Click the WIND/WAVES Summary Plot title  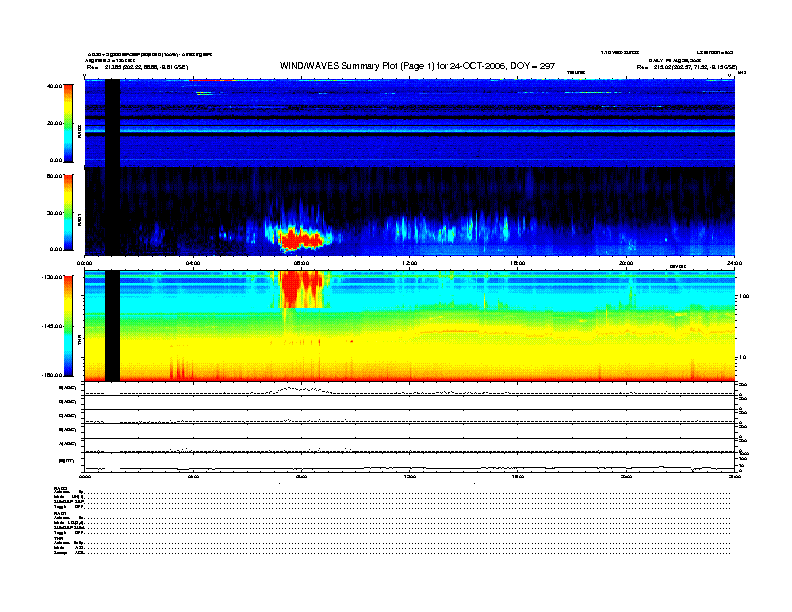(x=417, y=66)
